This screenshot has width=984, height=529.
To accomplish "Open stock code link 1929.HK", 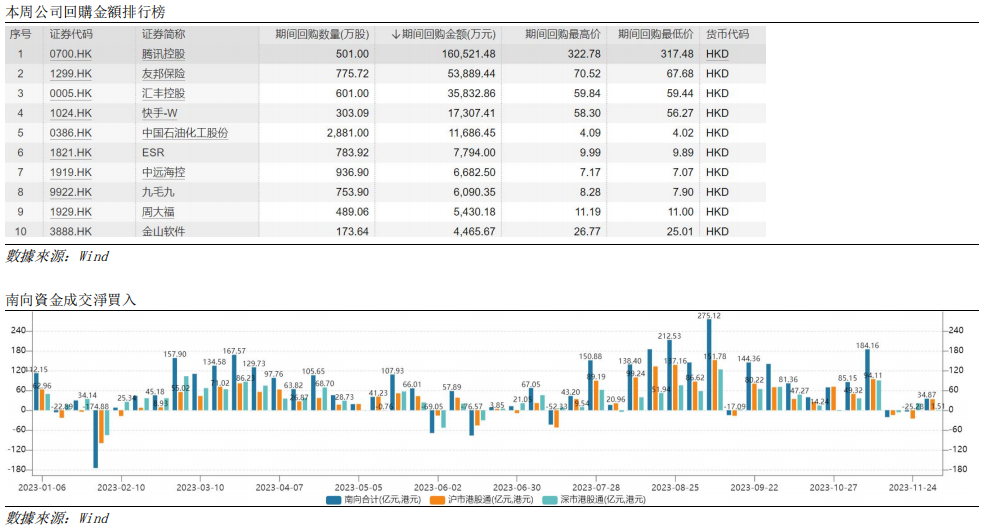I will (x=70, y=211).
